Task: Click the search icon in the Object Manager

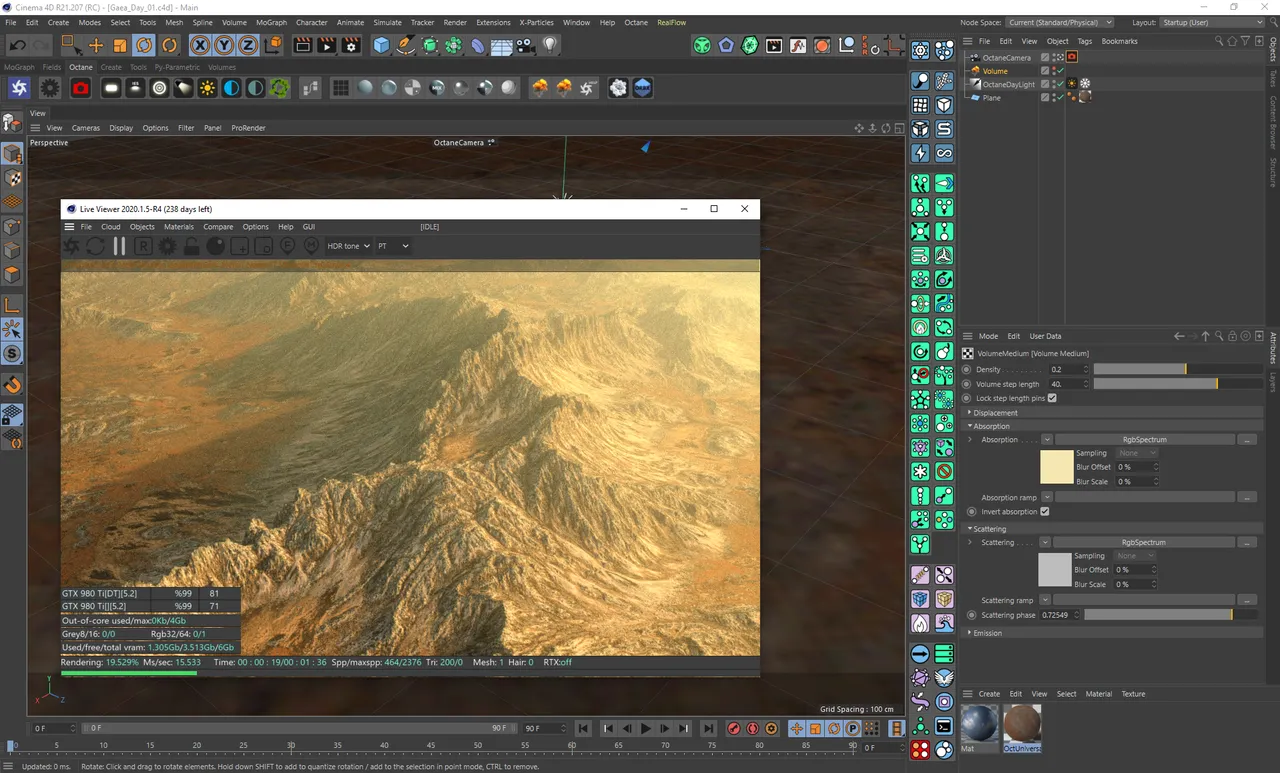Action: 1219,41
